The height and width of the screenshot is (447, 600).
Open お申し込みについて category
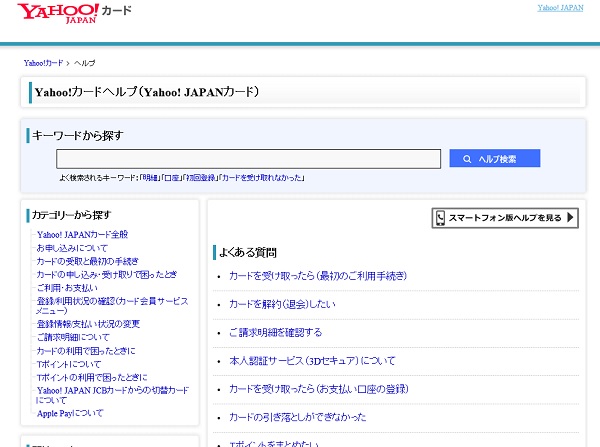[x=72, y=248]
